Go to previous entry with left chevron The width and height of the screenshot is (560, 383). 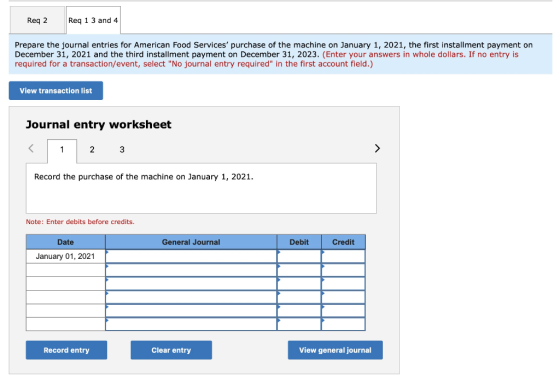click(x=31, y=148)
